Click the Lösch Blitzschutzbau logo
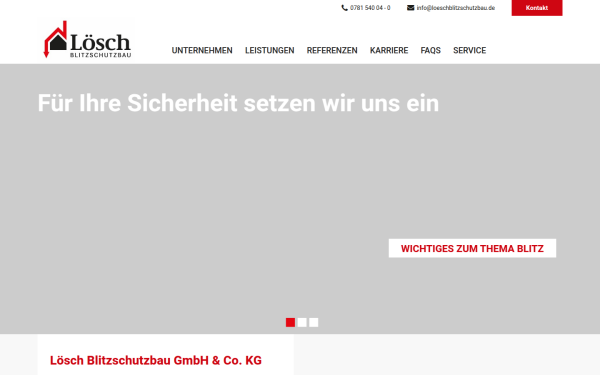 coord(87,39)
